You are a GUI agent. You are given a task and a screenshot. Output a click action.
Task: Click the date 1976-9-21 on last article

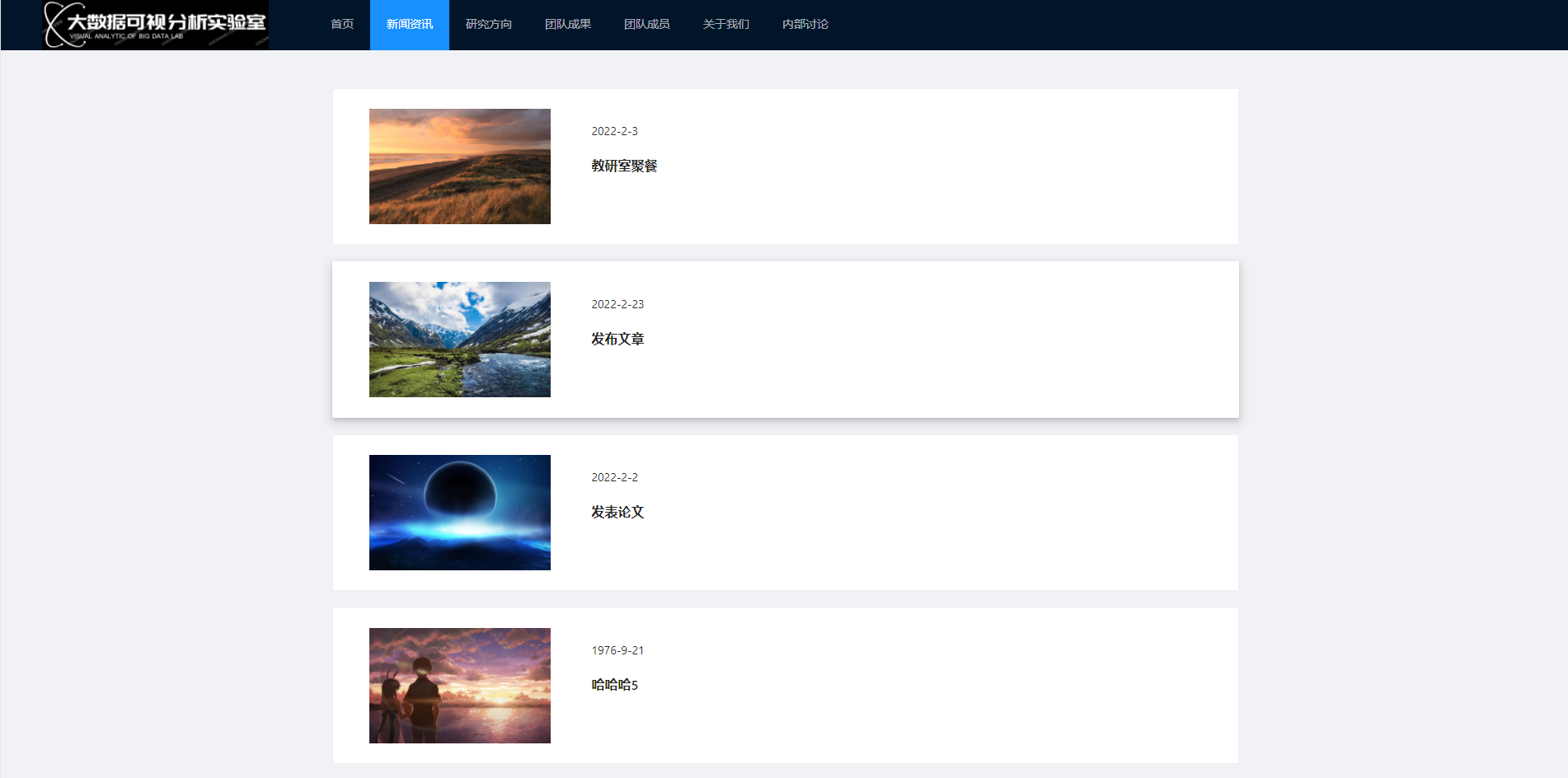pos(617,649)
